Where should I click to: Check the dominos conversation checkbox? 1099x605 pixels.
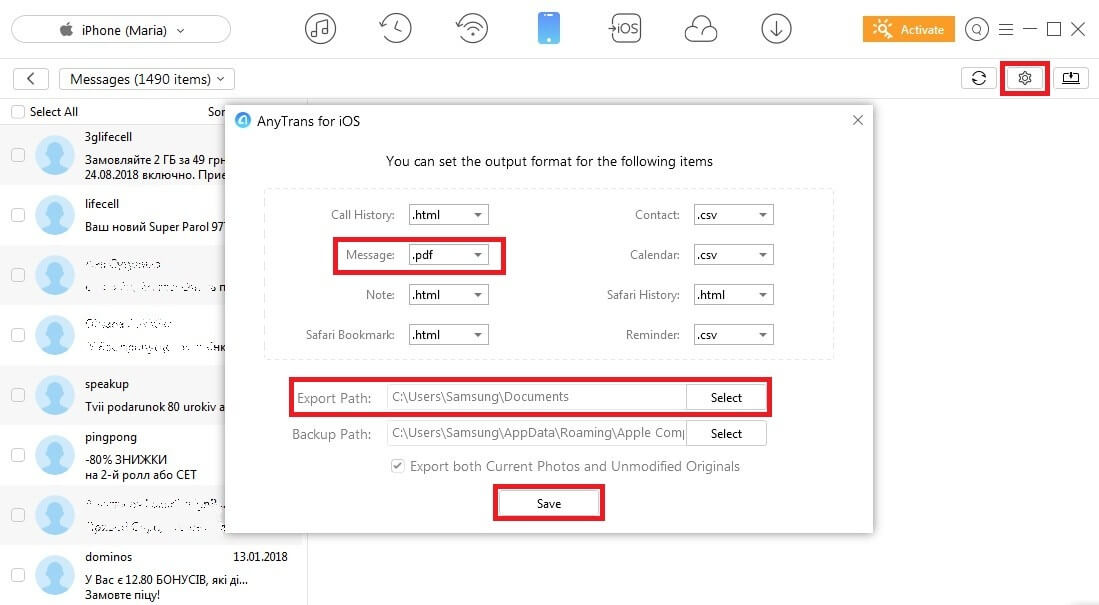[18, 575]
